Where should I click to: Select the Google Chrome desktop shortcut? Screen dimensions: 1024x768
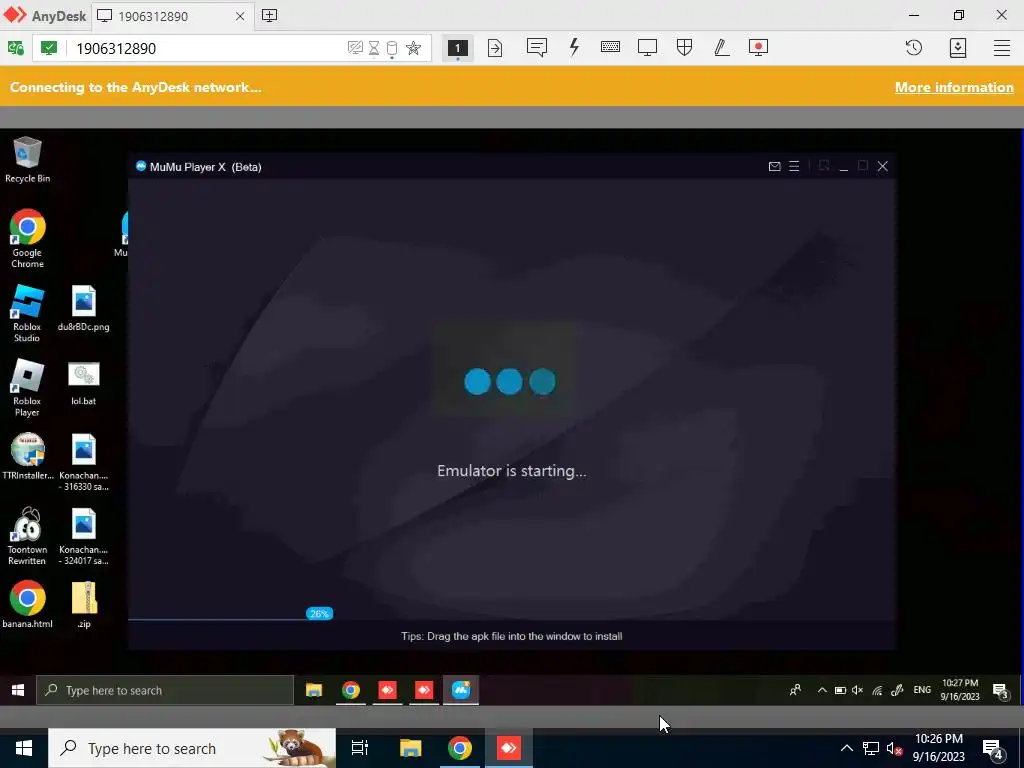point(27,238)
